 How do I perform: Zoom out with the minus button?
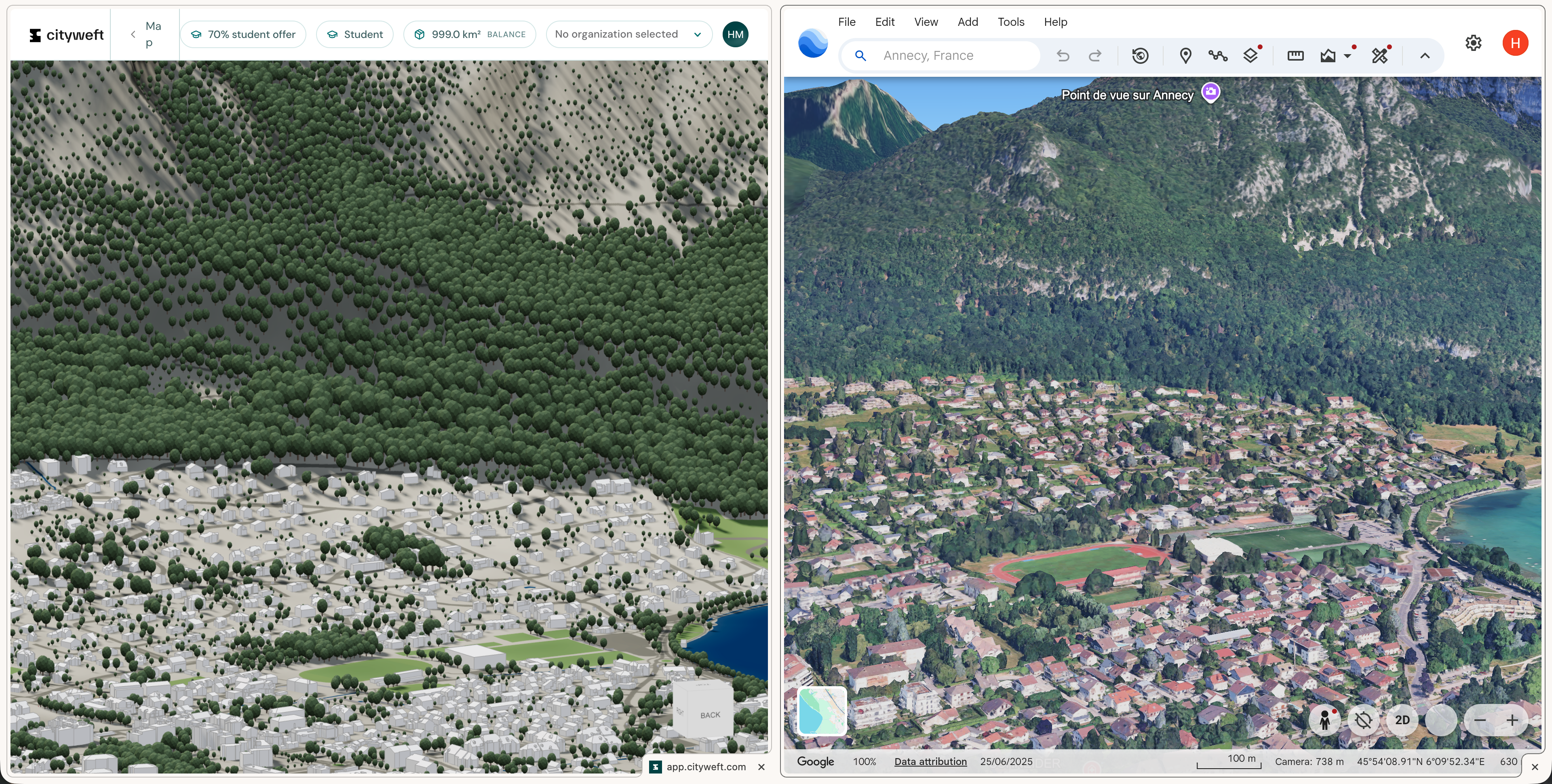pos(1480,720)
